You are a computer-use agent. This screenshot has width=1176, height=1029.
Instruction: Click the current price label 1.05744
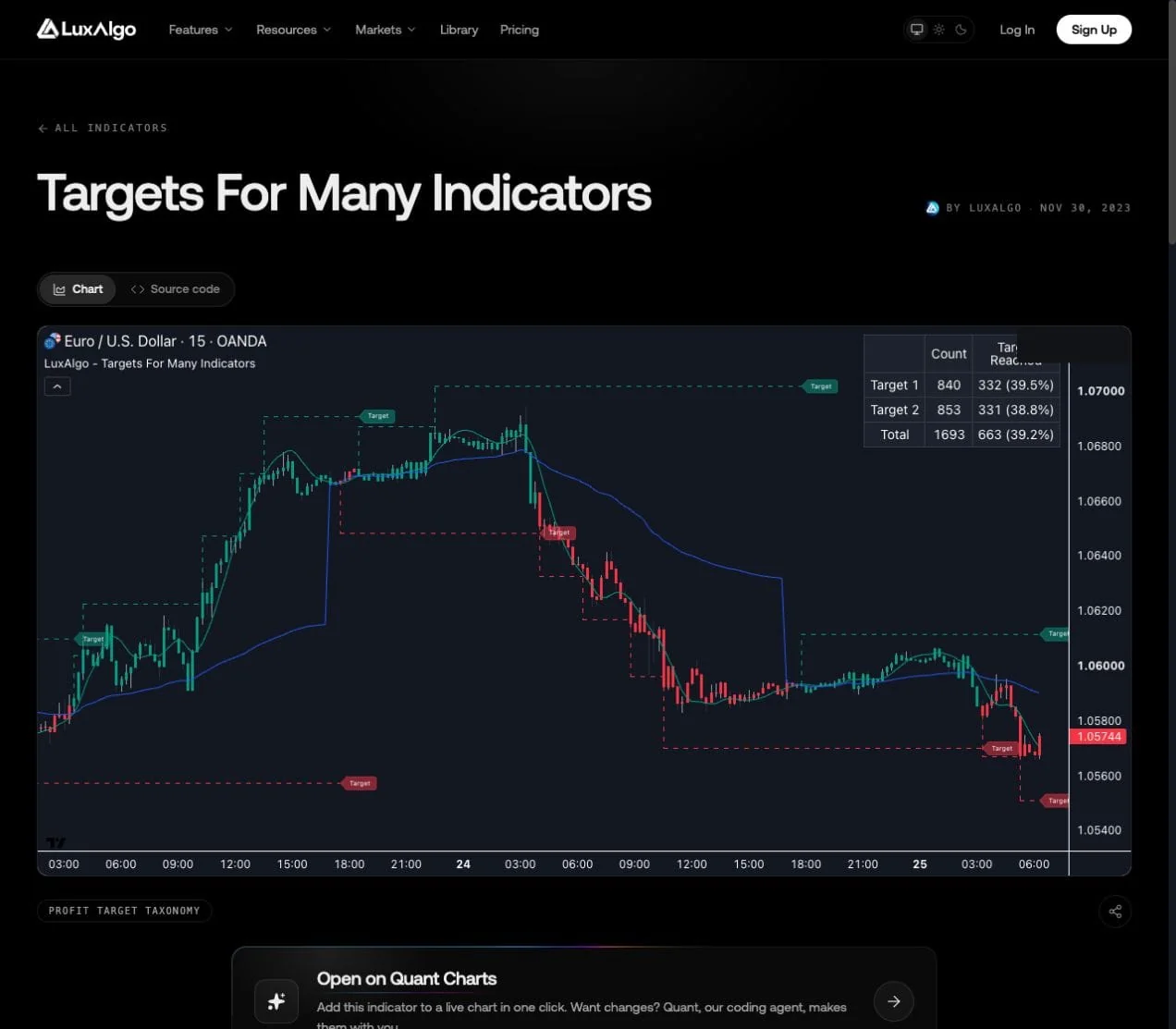(x=1099, y=737)
